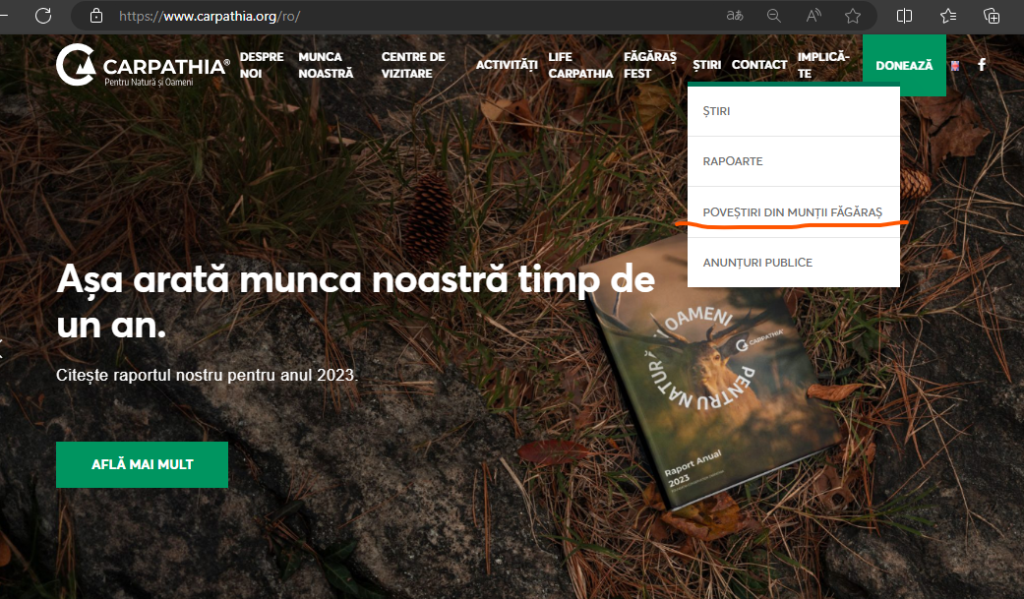Open the translate page icon
This screenshot has width=1024, height=599.
click(x=735, y=16)
